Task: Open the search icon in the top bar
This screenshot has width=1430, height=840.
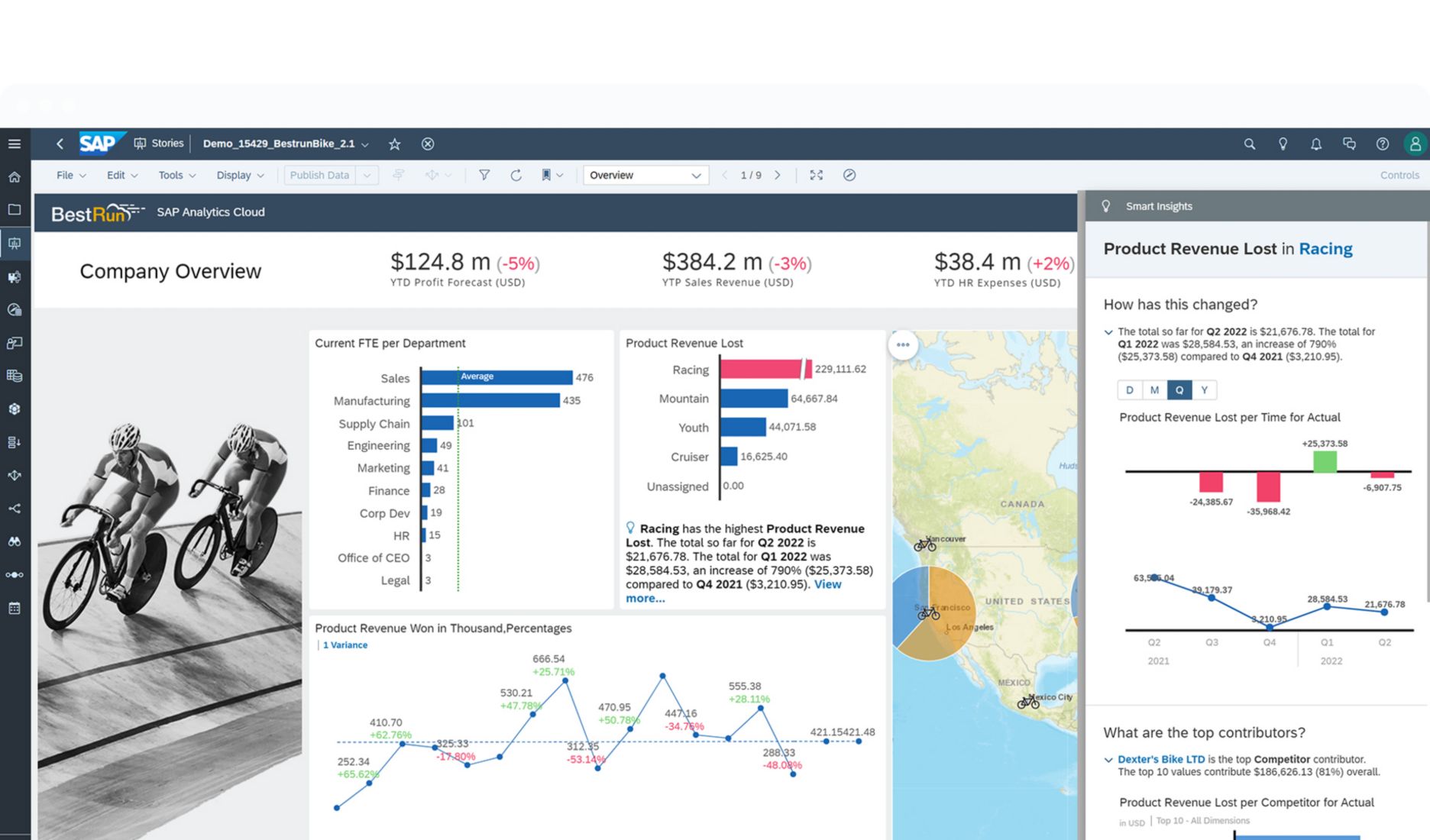Action: [1250, 144]
